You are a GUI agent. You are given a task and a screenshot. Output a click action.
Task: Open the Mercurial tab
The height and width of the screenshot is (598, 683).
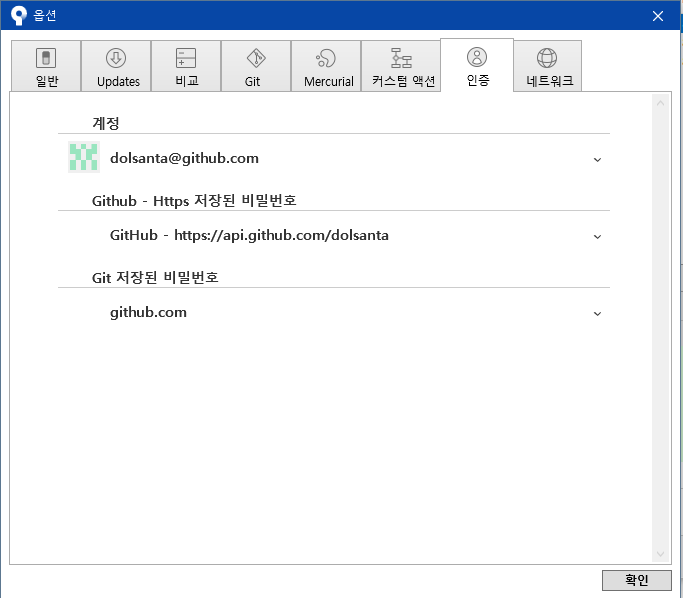click(x=326, y=66)
